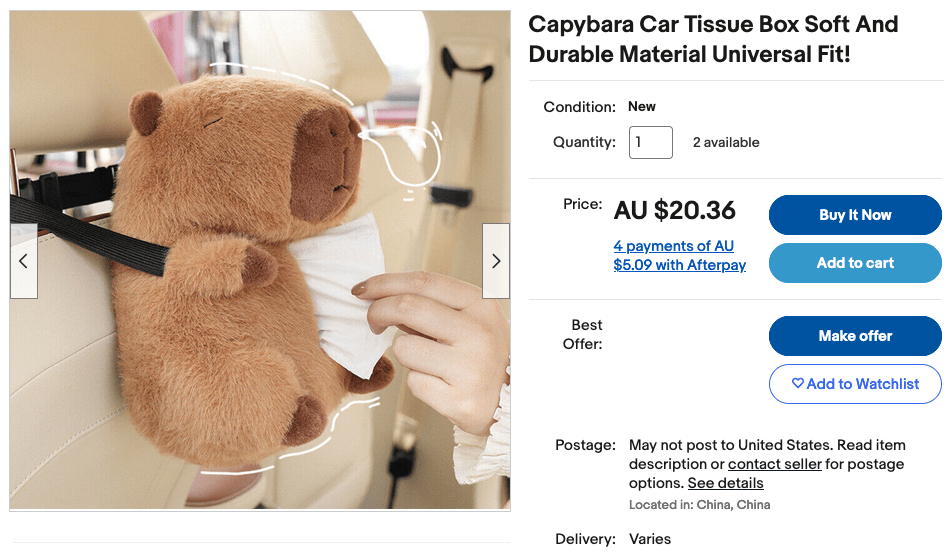This screenshot has height=552, width=951.
Task: Follow the See details postage link
Action: tap(725, 483)
